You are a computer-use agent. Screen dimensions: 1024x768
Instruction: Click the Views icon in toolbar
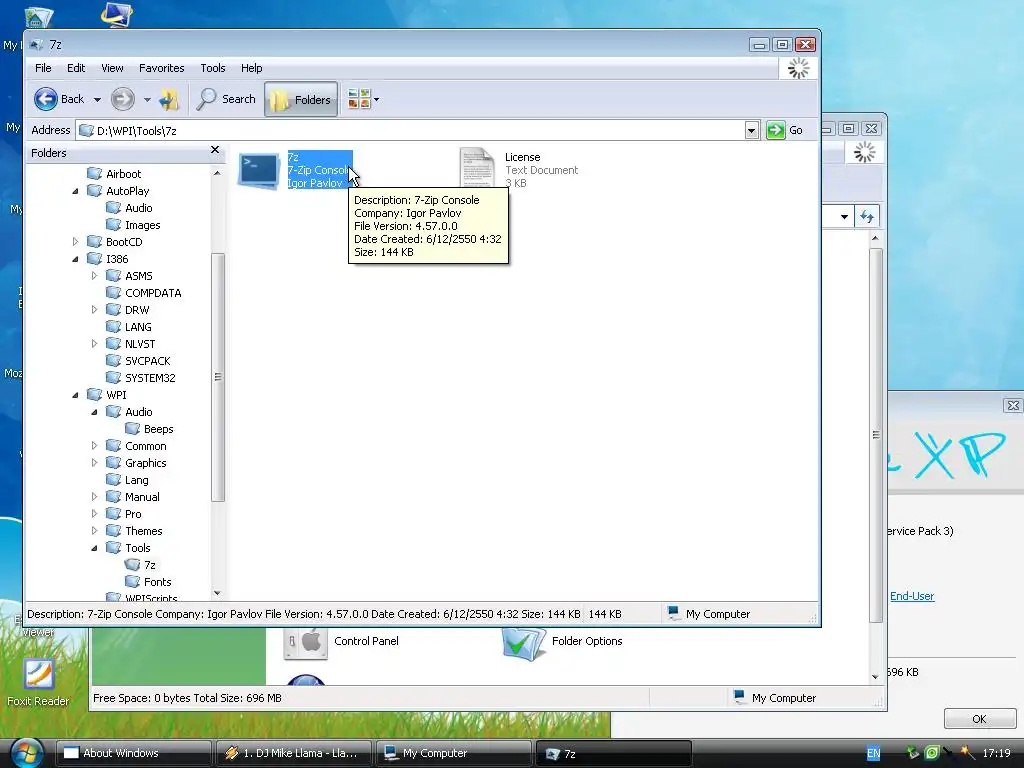click(359, 99)
